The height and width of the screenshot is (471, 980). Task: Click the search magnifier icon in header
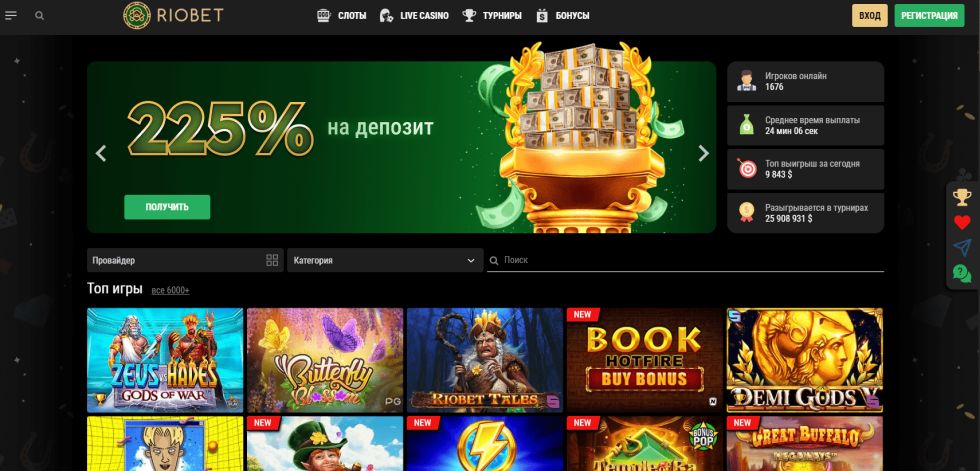(x=39, y=16)
